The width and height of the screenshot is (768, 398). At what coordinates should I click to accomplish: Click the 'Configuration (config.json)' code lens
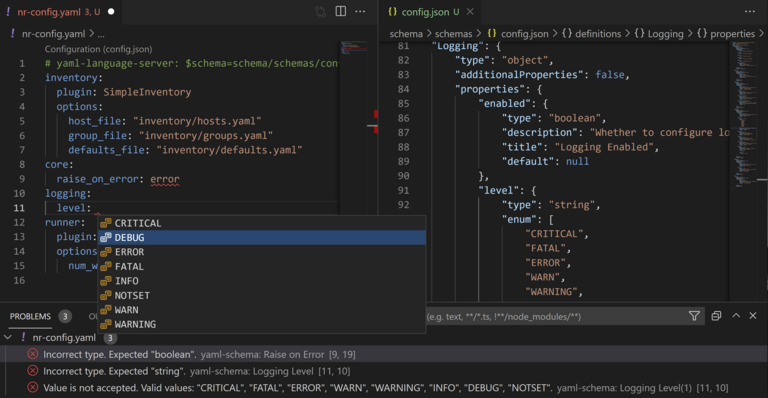(98, 49)
